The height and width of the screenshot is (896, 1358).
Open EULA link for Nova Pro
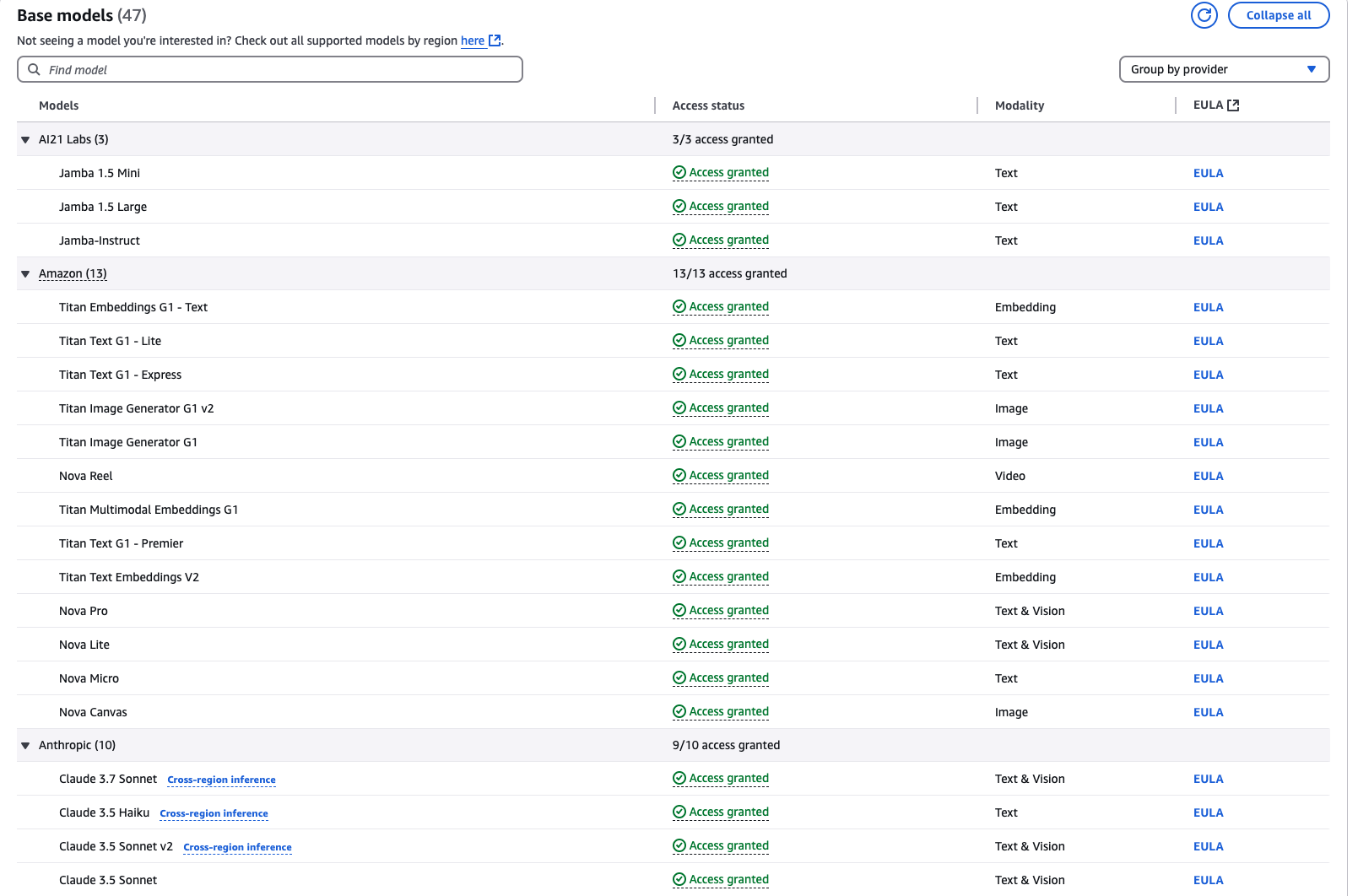click(1208, 611)
